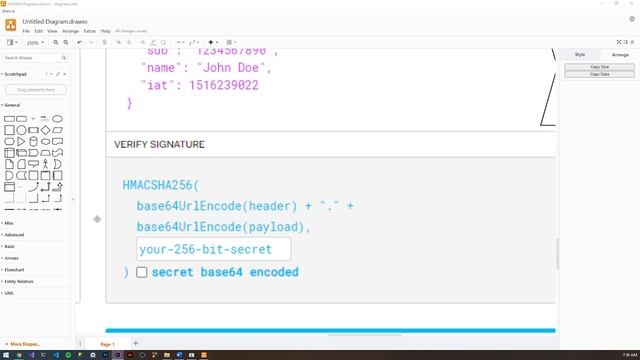Expand the Basic shapes section
Viewport: 640px width, 360px height.
8,247
